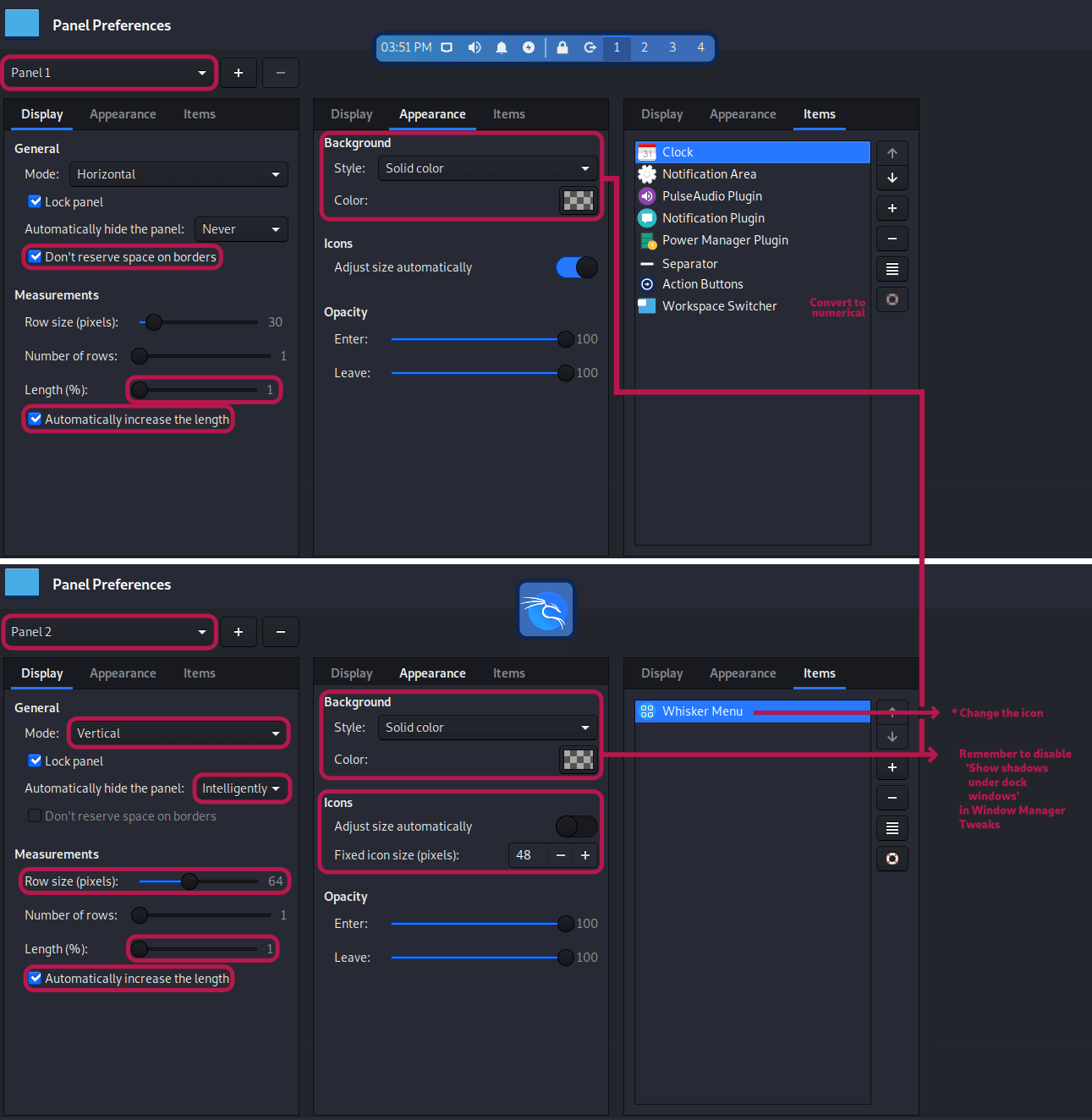
Task: Uncheck Automatically increase the length for Panel 2
Action: [x=35, y=979]
